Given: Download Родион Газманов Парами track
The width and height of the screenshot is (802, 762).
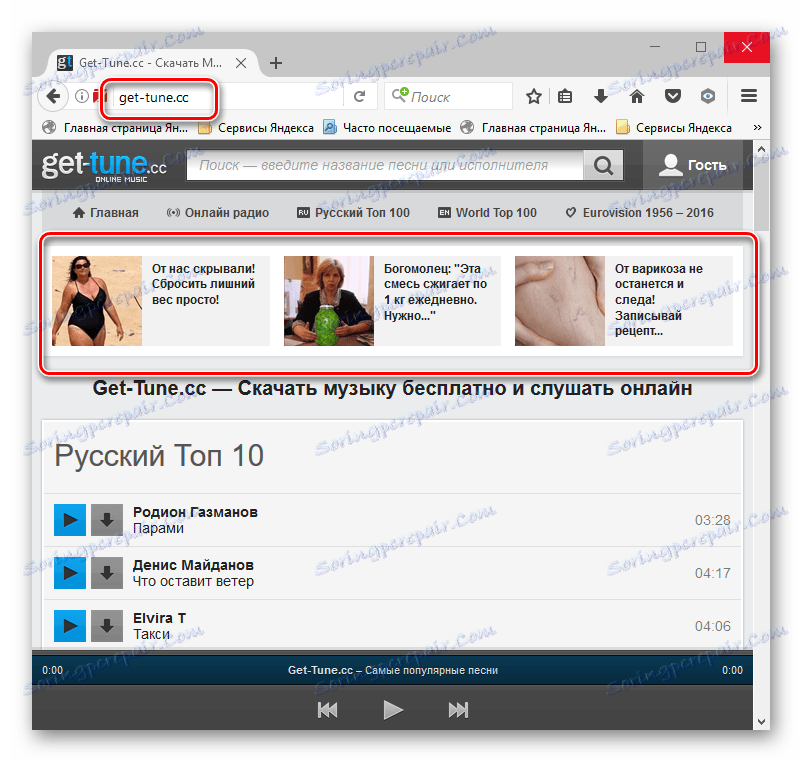Looking at the screenshot, I should [x=107, y=520].
